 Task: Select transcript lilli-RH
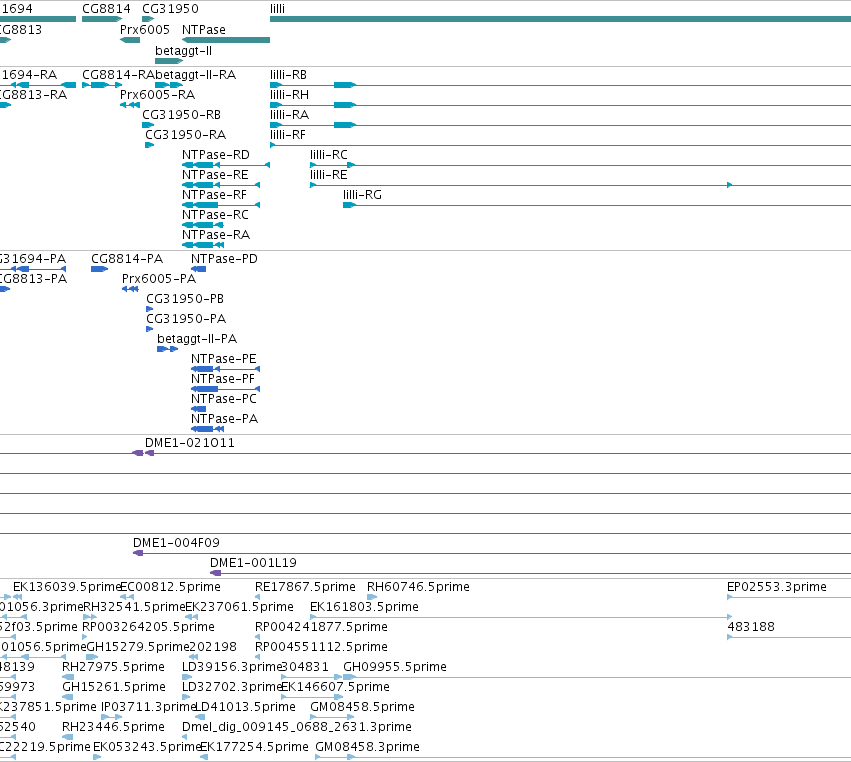pos(289,94)
